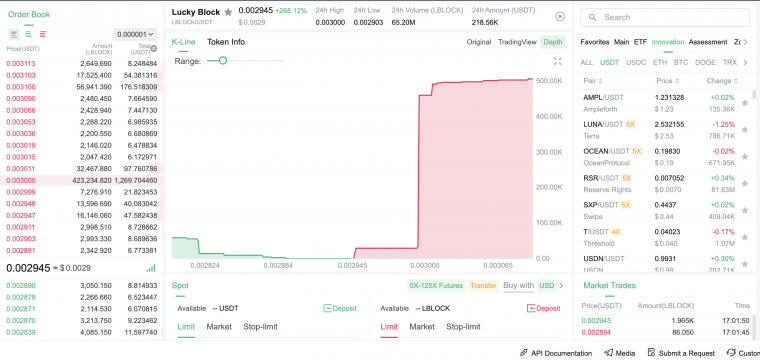Switch to ETF market tab

pyautogui.click(x=640, y=42)
